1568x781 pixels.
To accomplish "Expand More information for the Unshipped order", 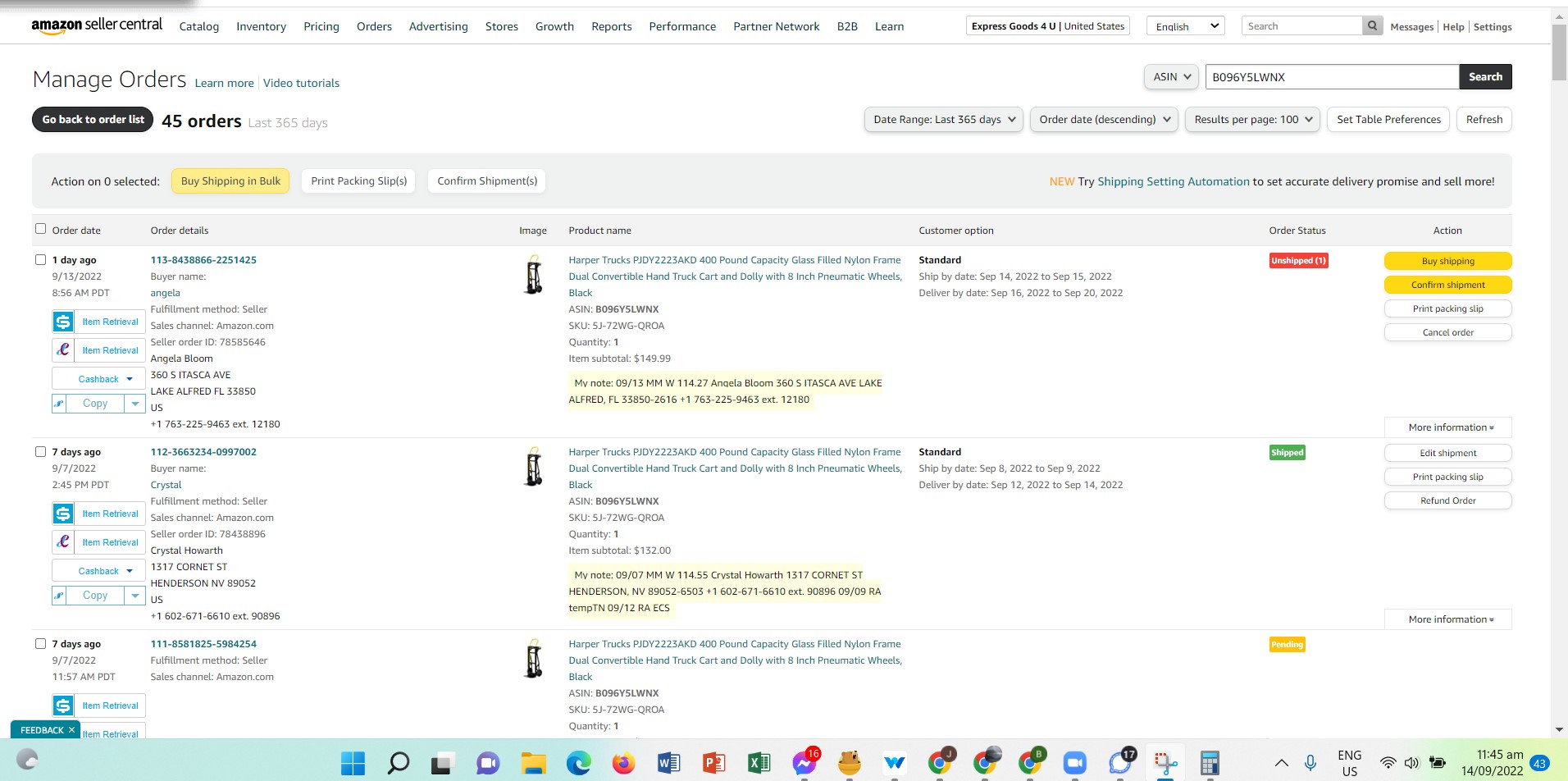I will (x=1448, y=427).
